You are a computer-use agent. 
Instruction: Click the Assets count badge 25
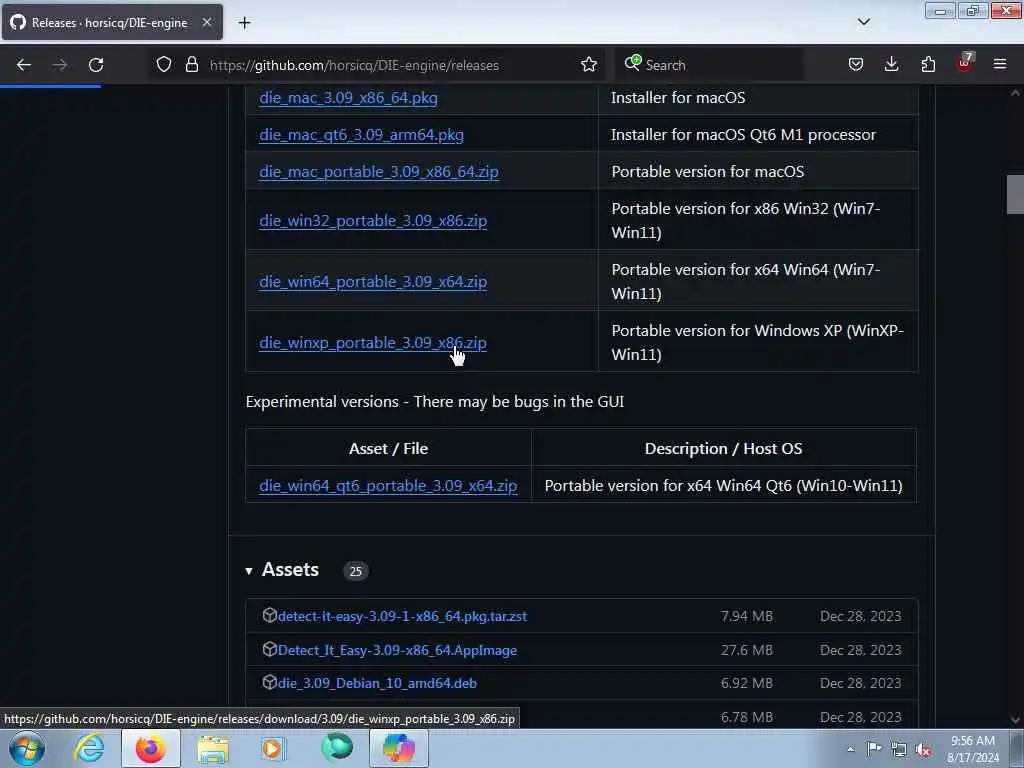coord(355,571)
